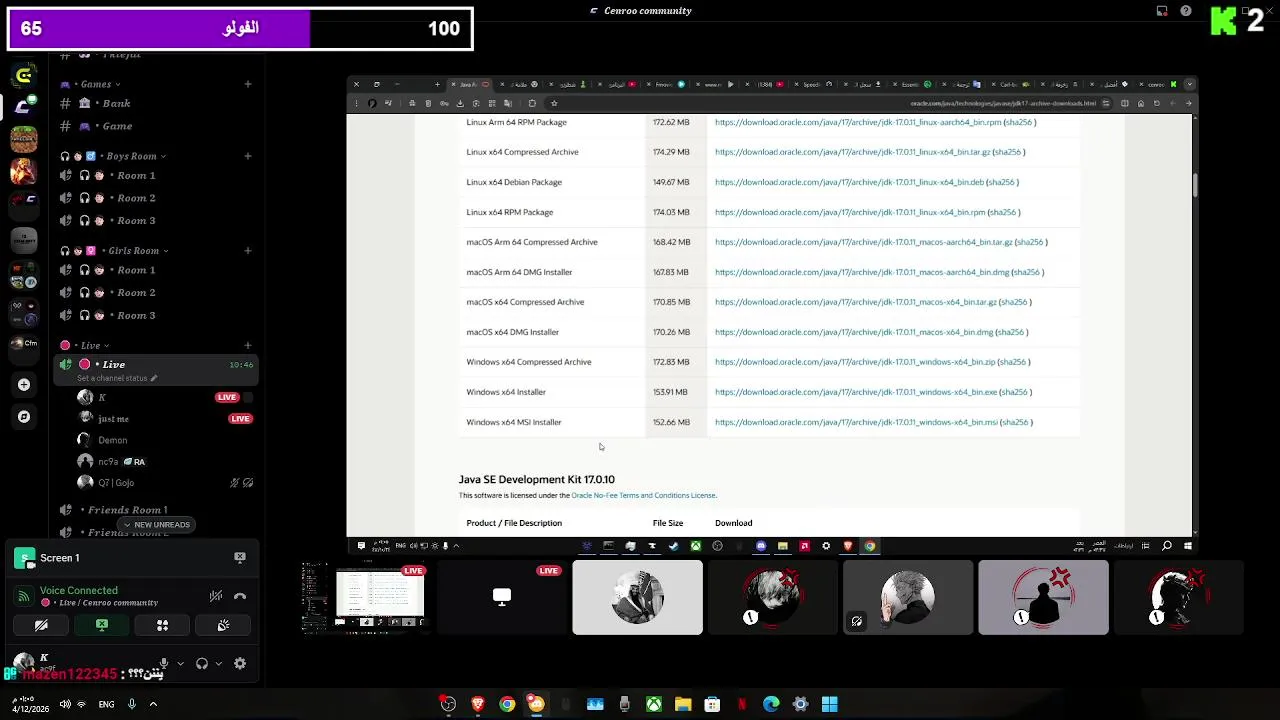Open Discover servers compass icon
1280x720 pixels.
coord(24,416)
